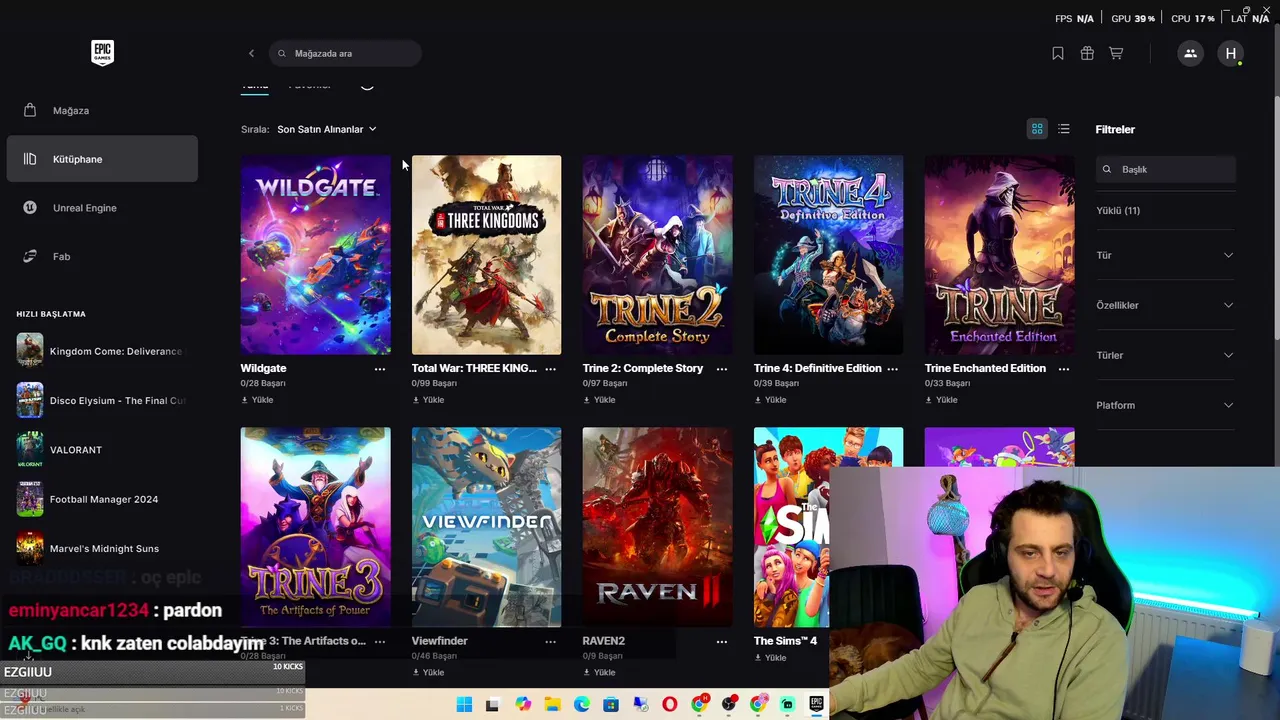The height and width of the screenshot is (720, 1280).
Task: Open Microsoft Store from the taskbar
Action: [611, 705]
